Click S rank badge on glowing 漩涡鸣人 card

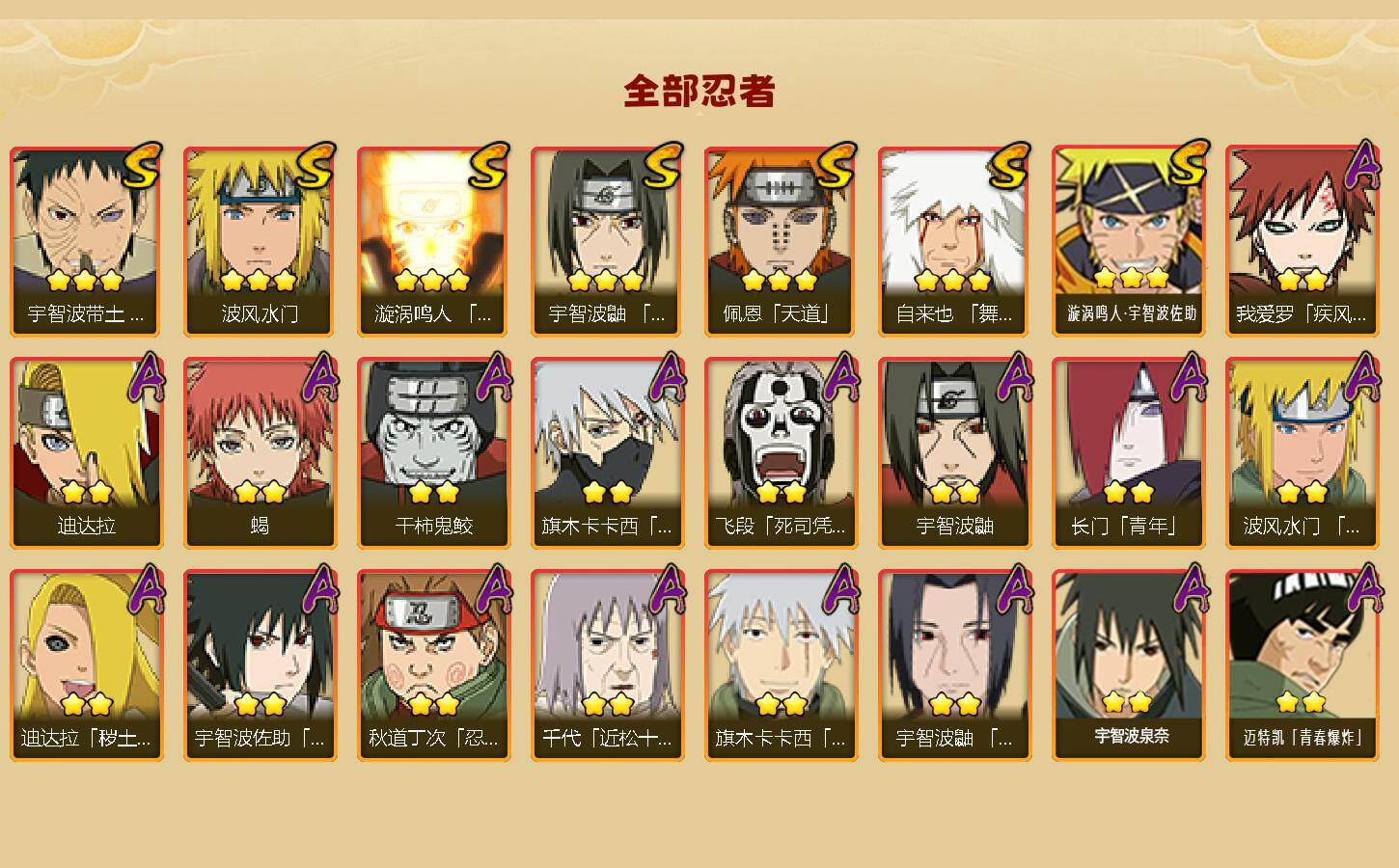click(488, 166)
